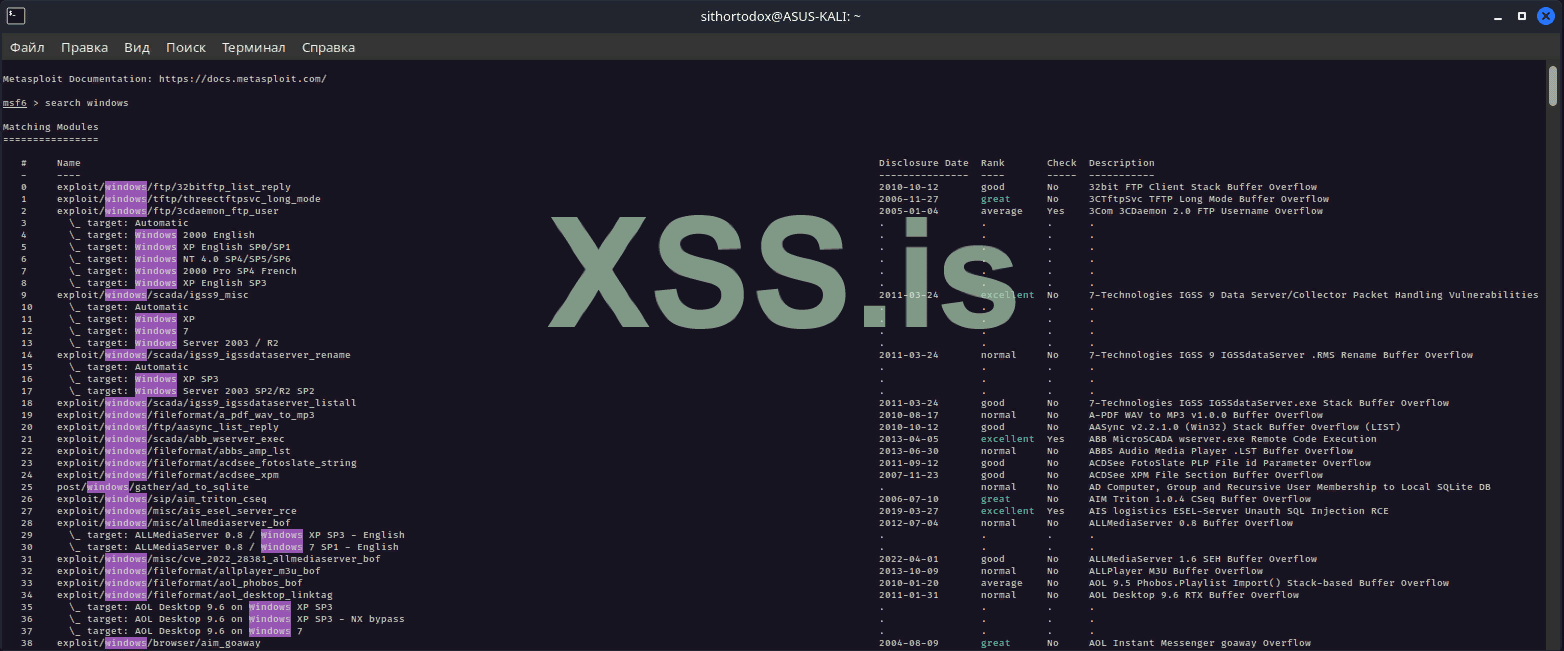Image resolution: width=1564 pixels, height=651 pixels.
Task: Open the Файл menu
Action: (27, 47)
